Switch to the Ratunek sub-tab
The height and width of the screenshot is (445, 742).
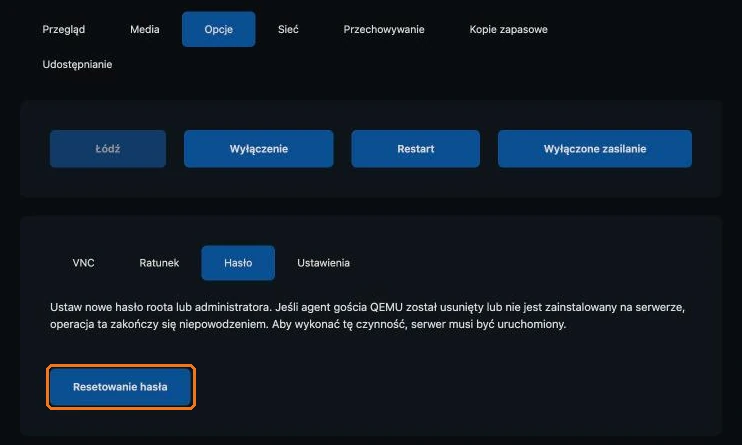[159, 263]
